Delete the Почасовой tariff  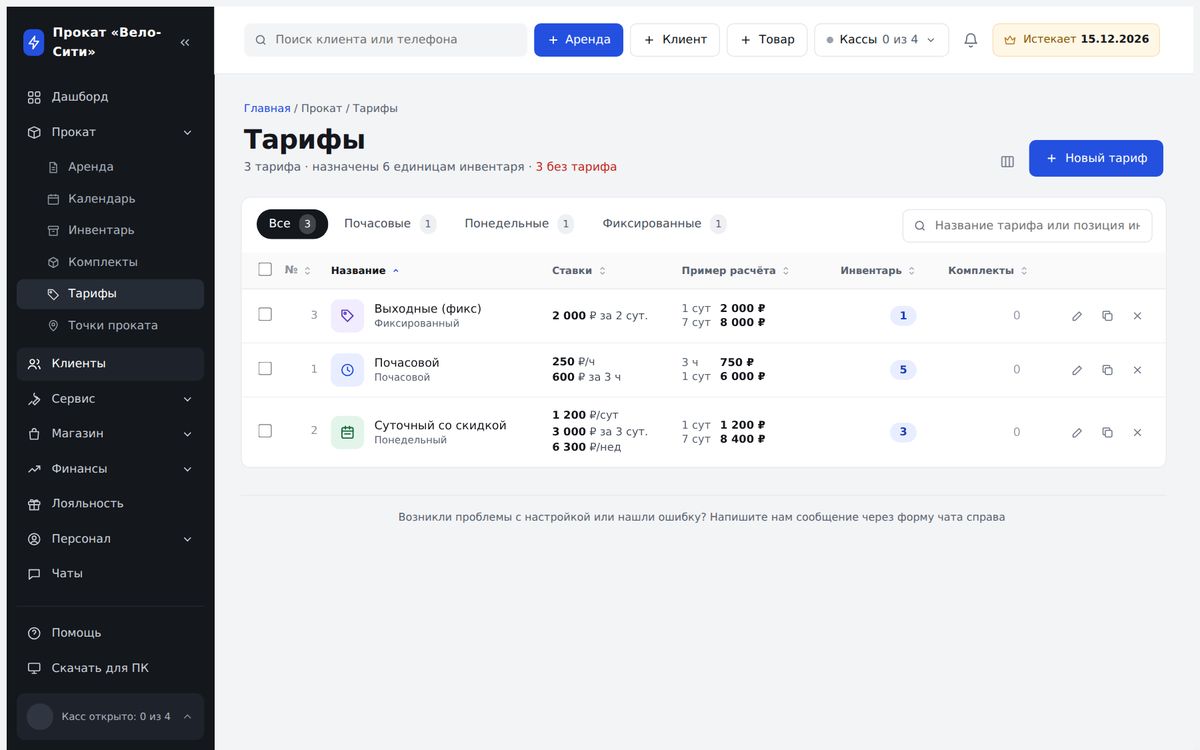(x=1137, y=370)
